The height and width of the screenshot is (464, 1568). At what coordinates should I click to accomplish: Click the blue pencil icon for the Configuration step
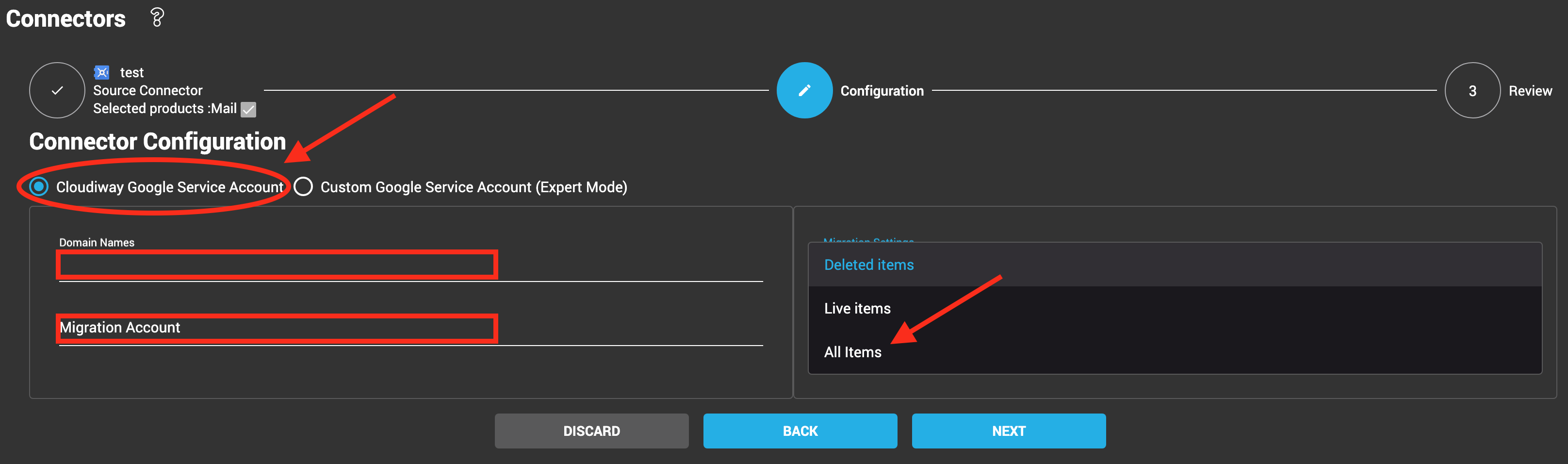[x=804, y=90]
